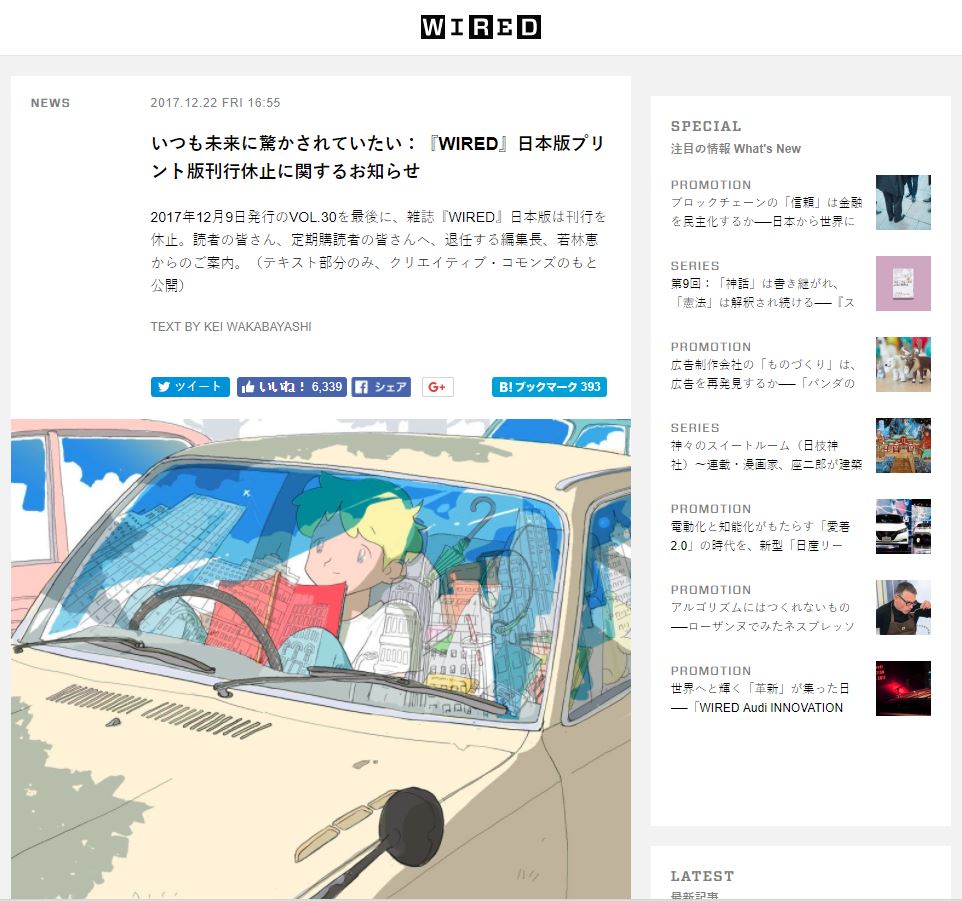The height and width of the screenshot is (901, 962).
Task: Click the SPECIAL section heading
Action: 706,126
